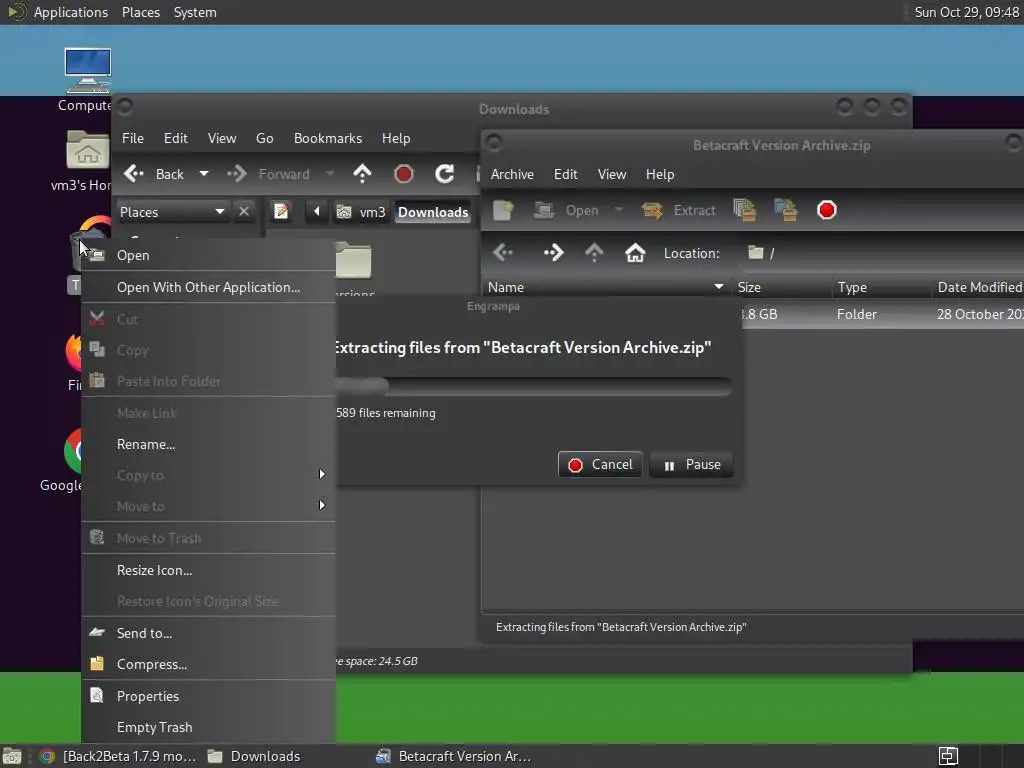
Task: Click add files to archive icon
Action: 744,210
